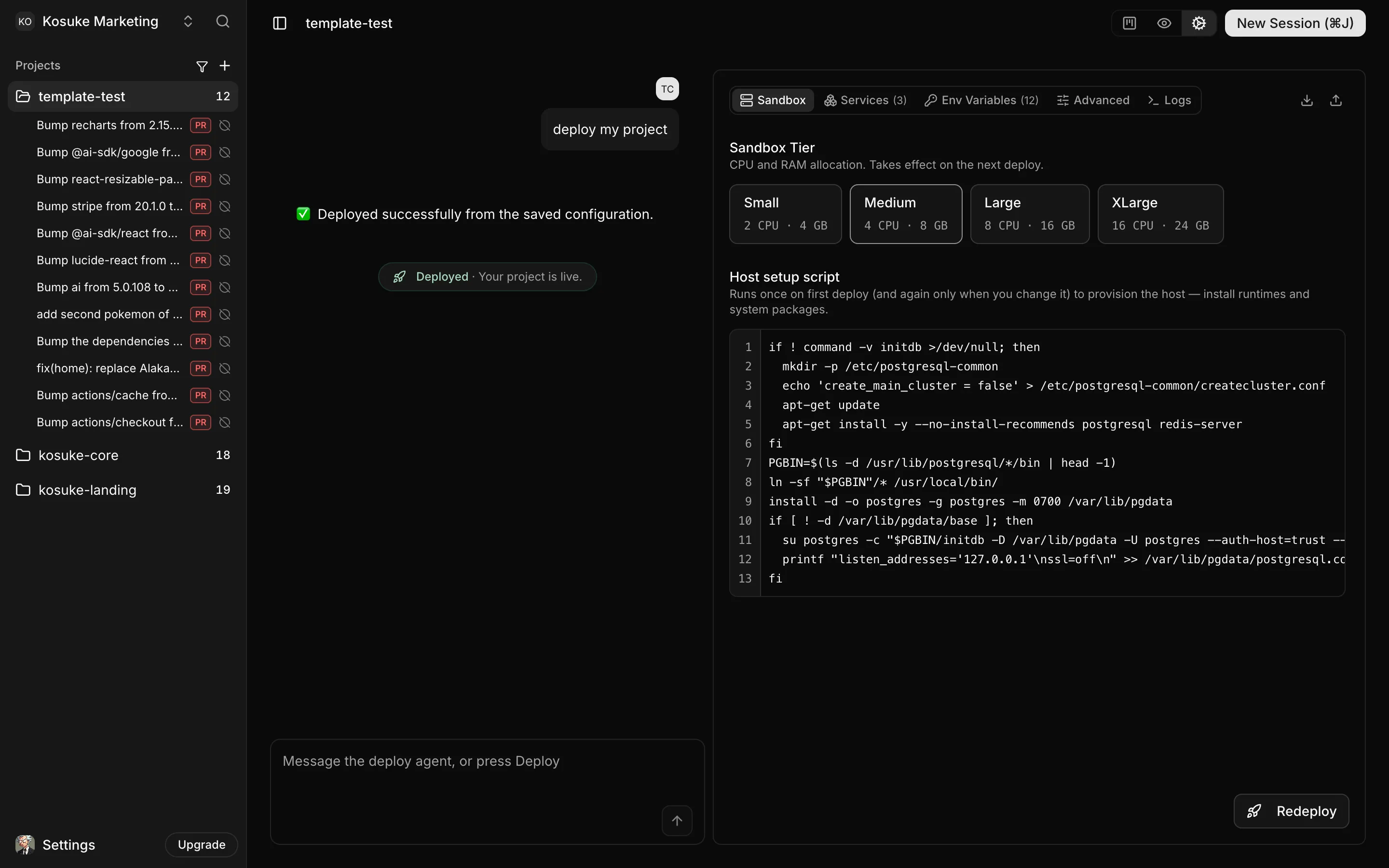Open Bump recharts from 2.15 session
Viewport: 1389px width, 868px height.
point(109,125)
